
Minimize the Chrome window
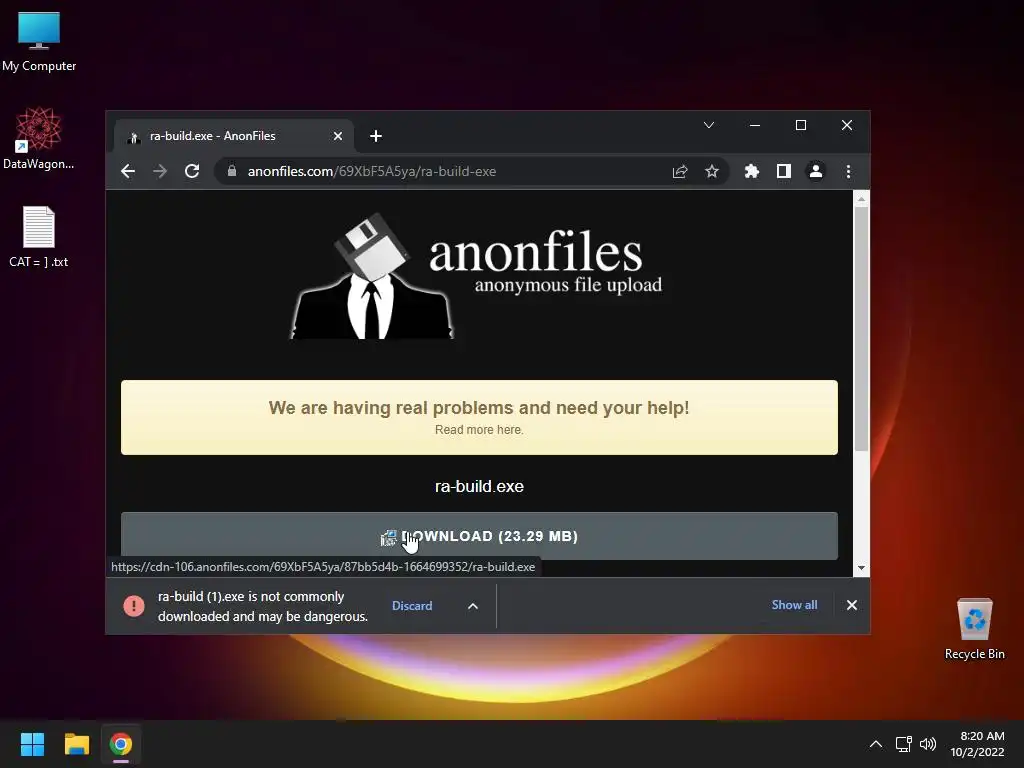755,125
